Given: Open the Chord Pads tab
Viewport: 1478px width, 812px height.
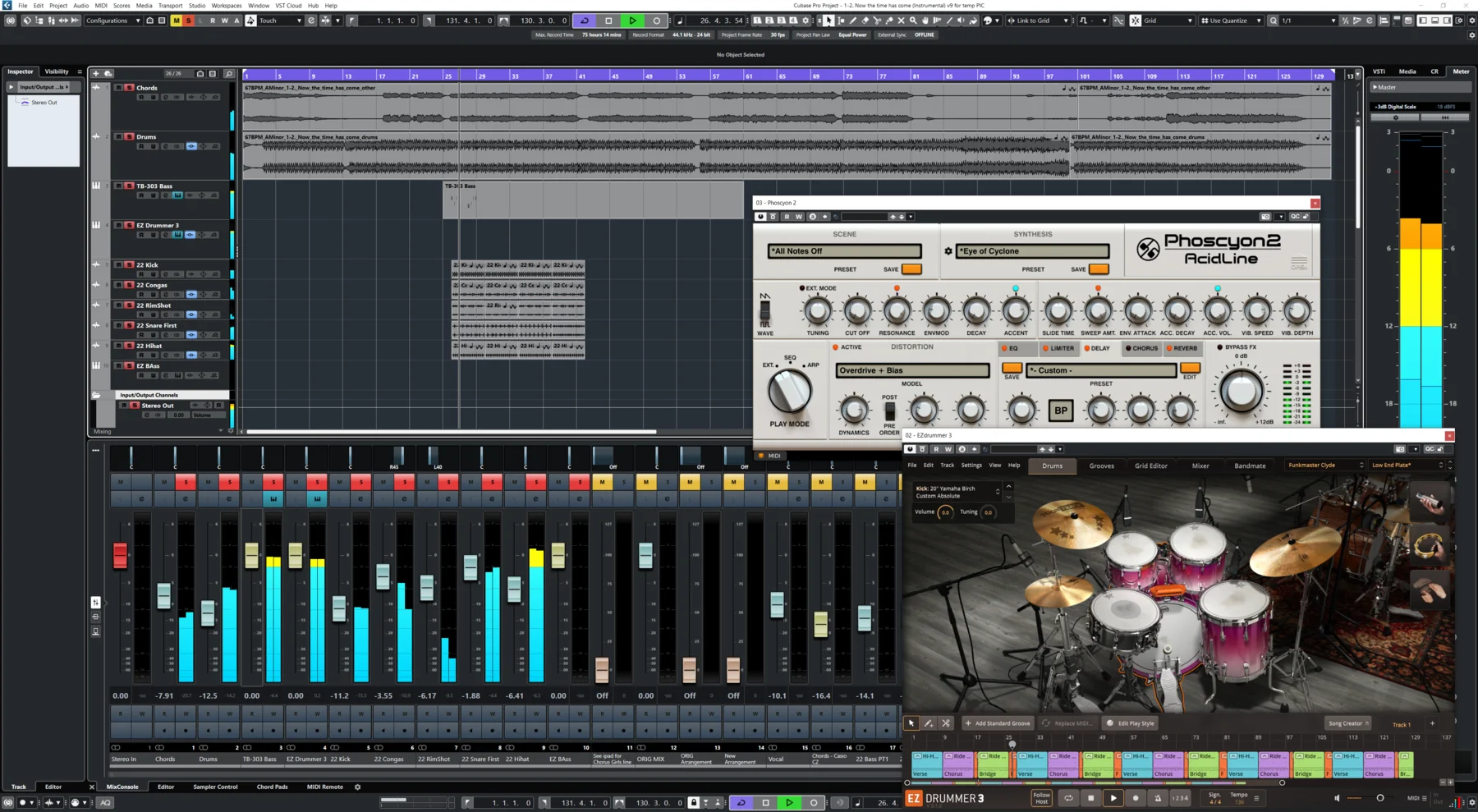Looking at the screenshot, I should click(x=272, y=787).
